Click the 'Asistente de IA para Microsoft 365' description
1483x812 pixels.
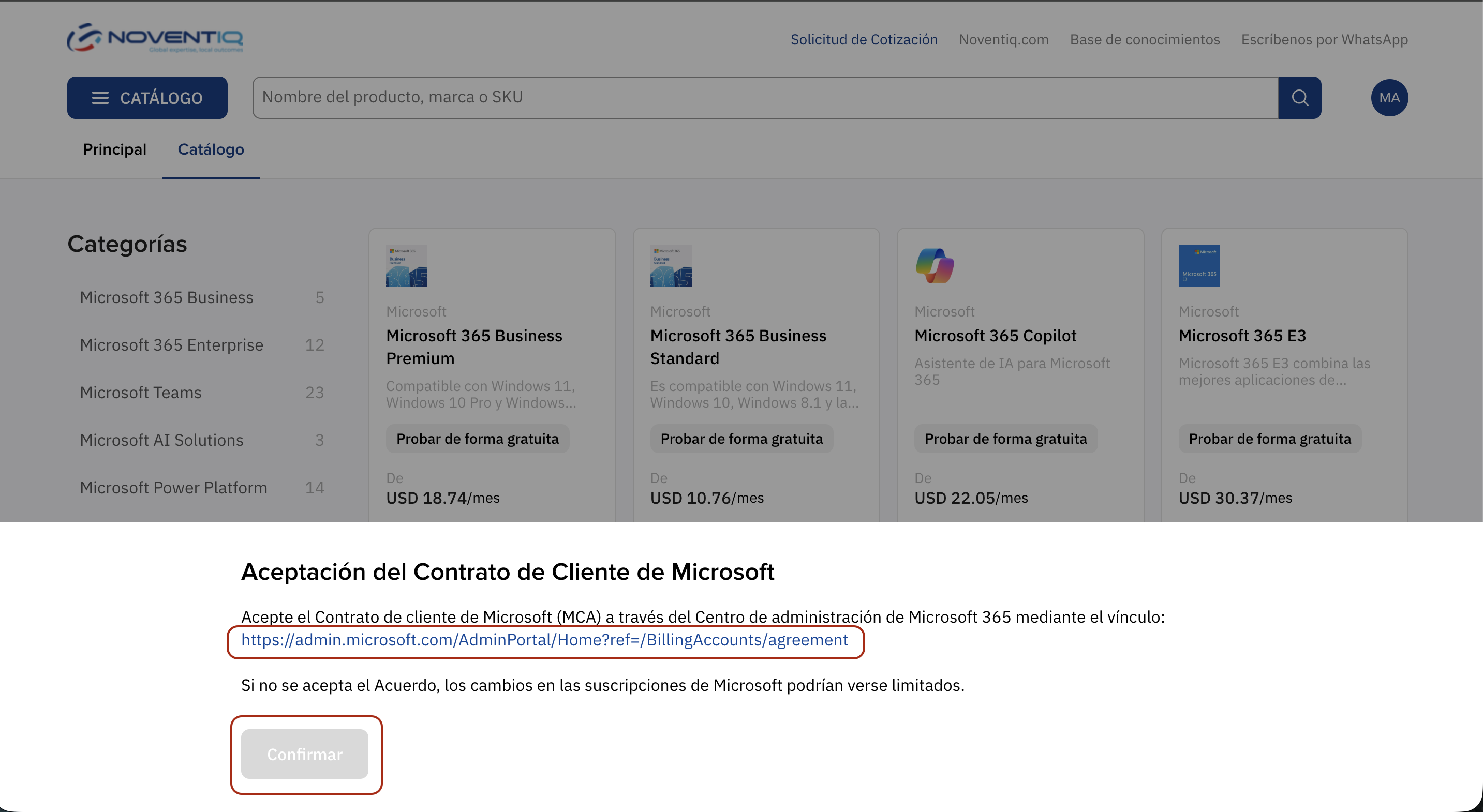(x=1012, y=372)
